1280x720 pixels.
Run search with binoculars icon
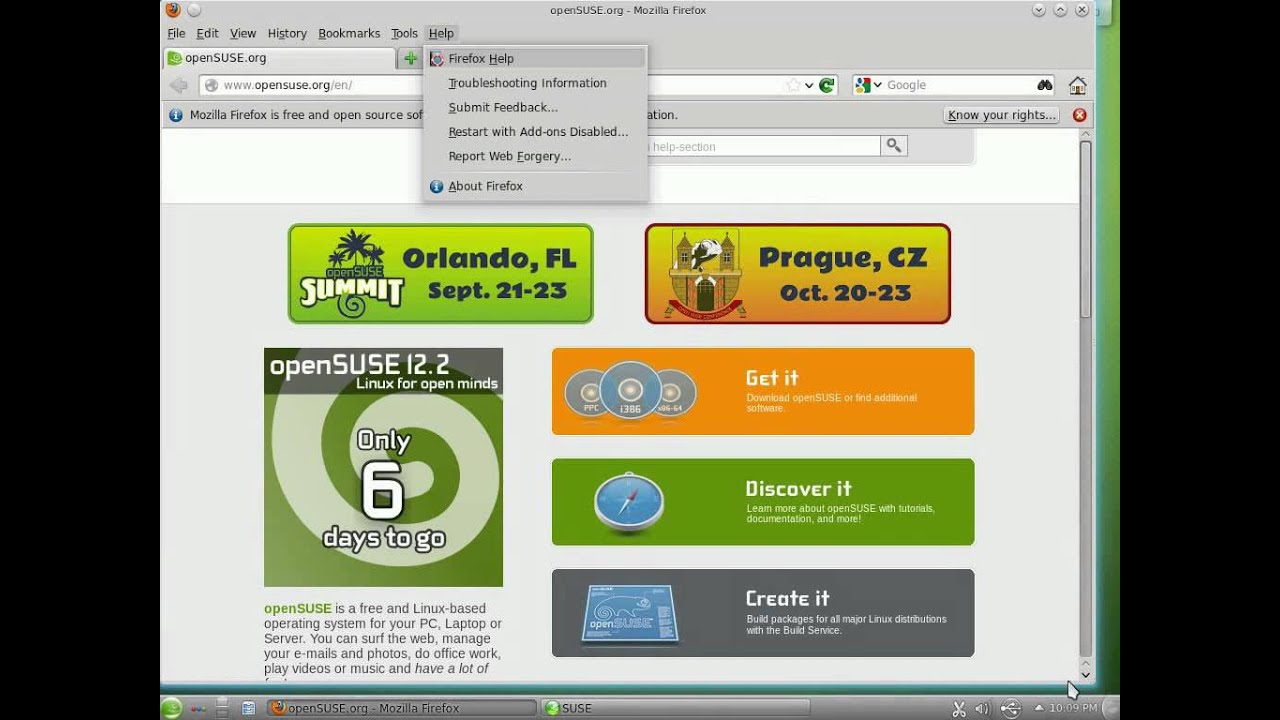(x=1045, y=85)
